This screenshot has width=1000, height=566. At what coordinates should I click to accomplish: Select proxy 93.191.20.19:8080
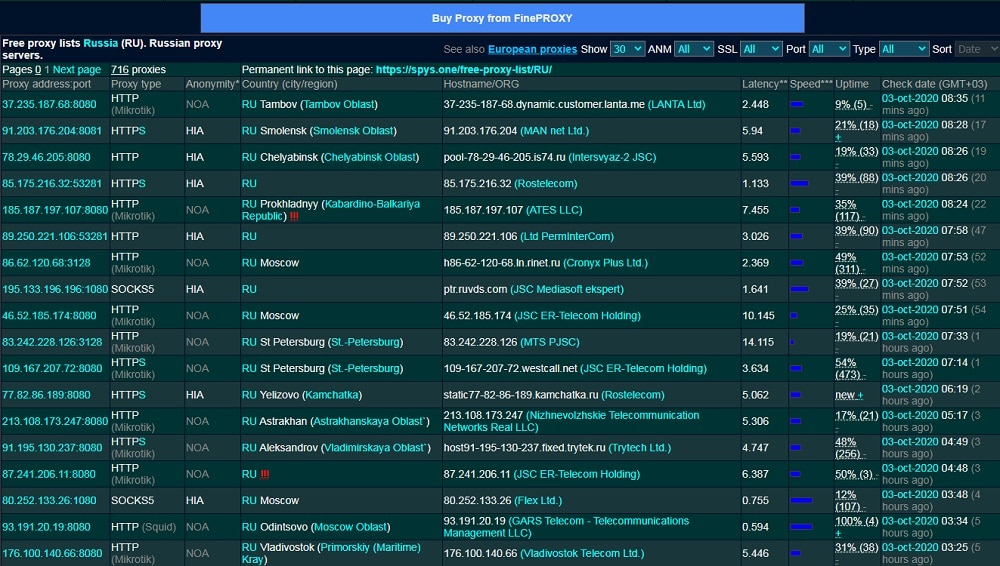[46, 527]
